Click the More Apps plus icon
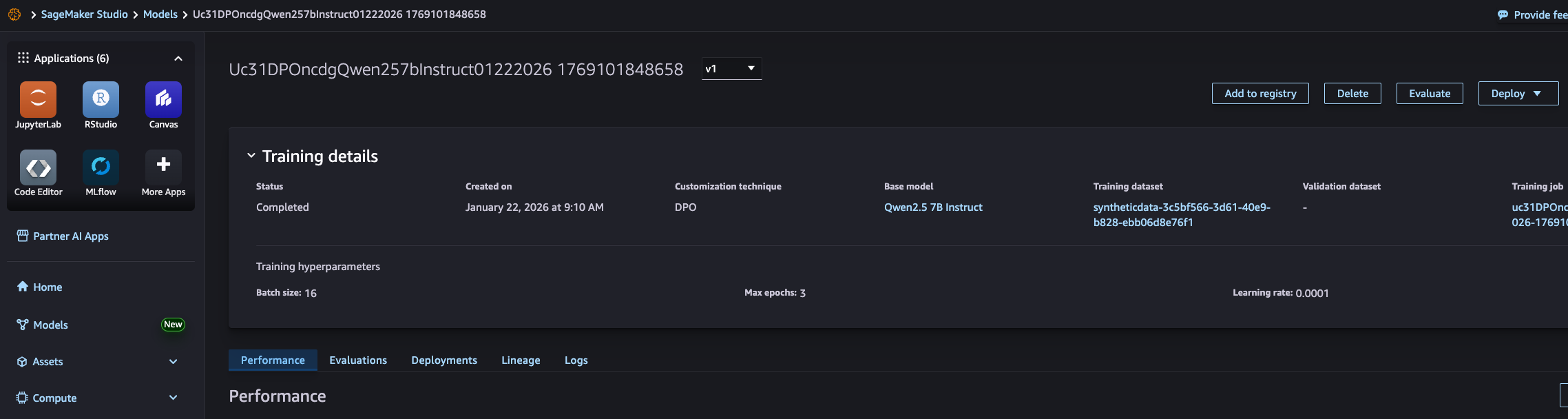This screenshot has width=1568, height=419. (163, 165)
